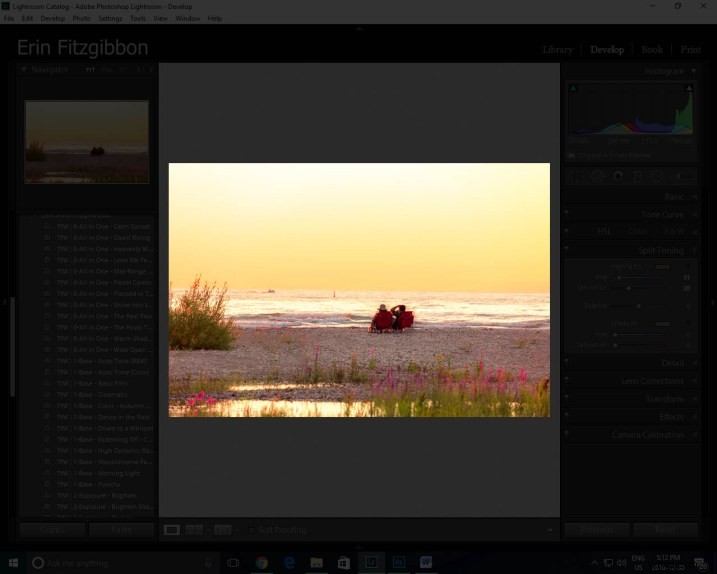Viewport: 717px width, 574px height.
Task: Click the sunset beach photo in main view
Action: pos(359,290)
